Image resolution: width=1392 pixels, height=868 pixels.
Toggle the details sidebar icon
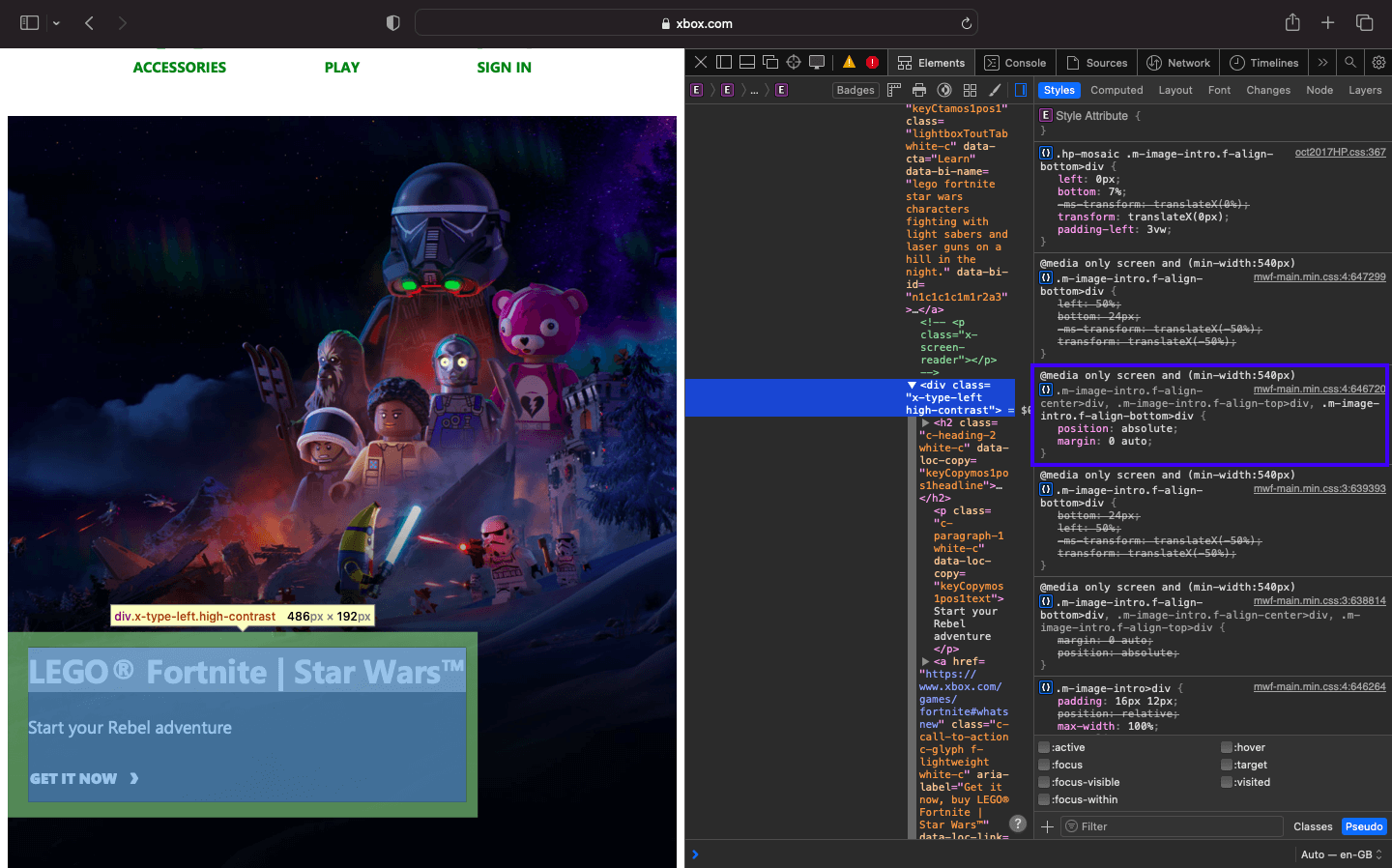[x=1020, y=90]
